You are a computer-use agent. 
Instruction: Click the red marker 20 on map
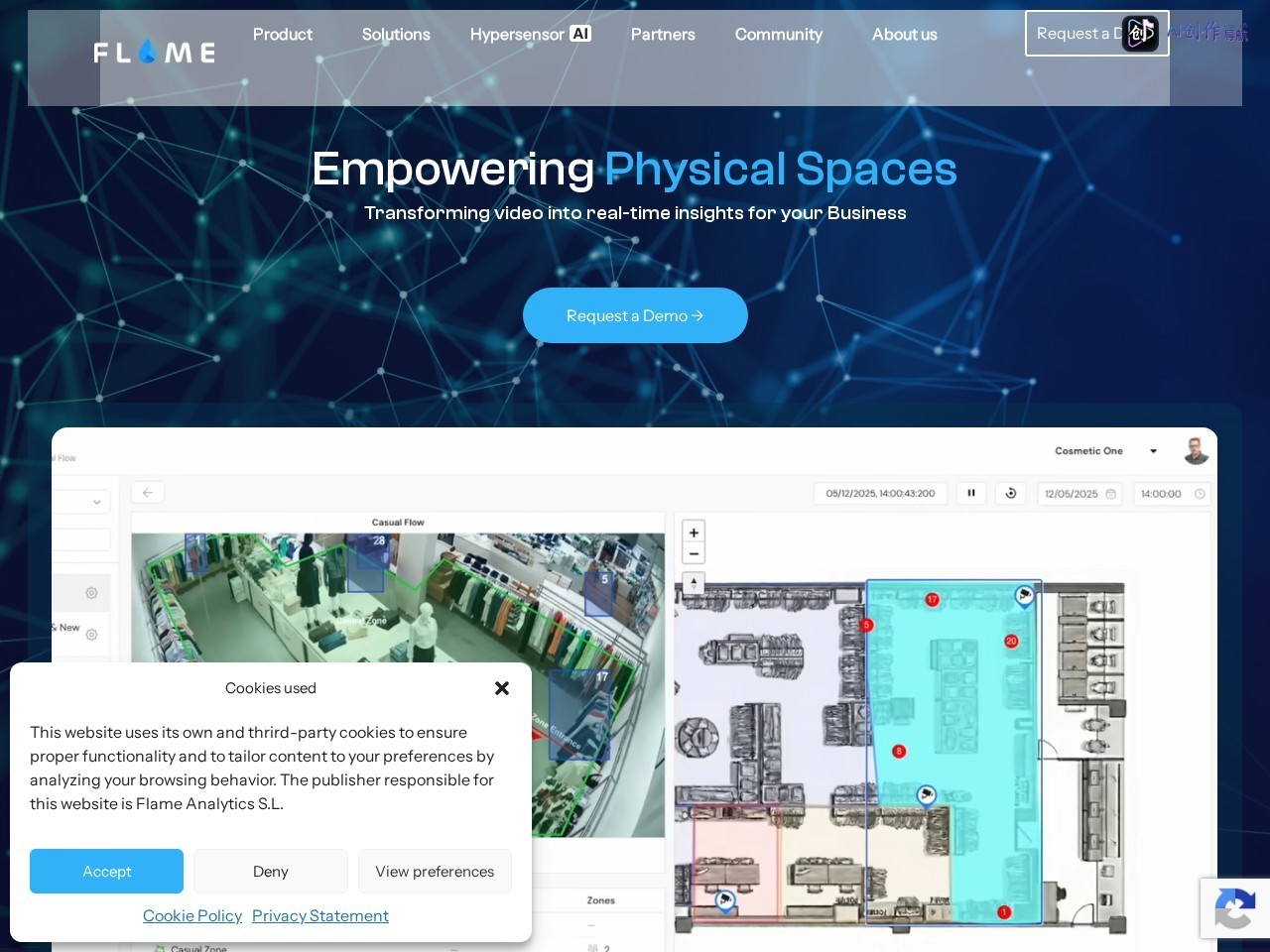pos(1011,641)
